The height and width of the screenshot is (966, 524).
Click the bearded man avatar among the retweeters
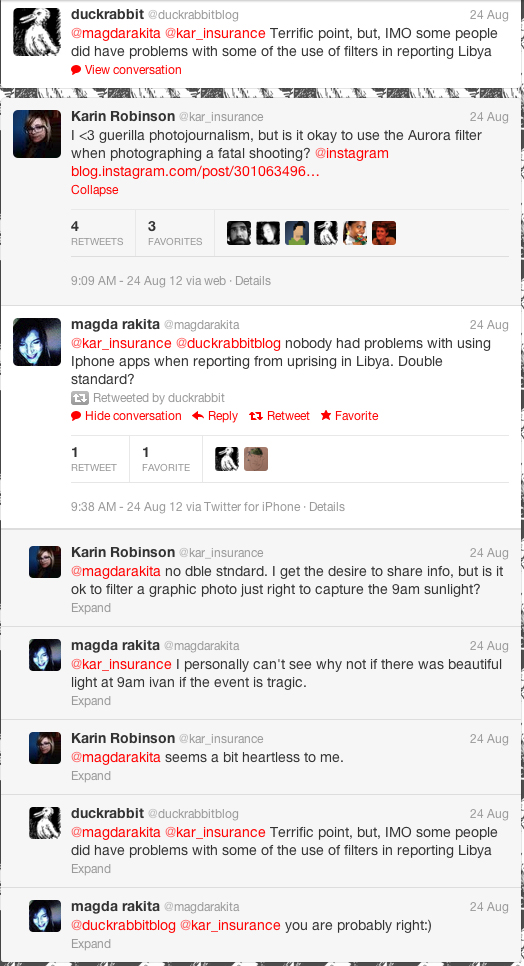239,233
